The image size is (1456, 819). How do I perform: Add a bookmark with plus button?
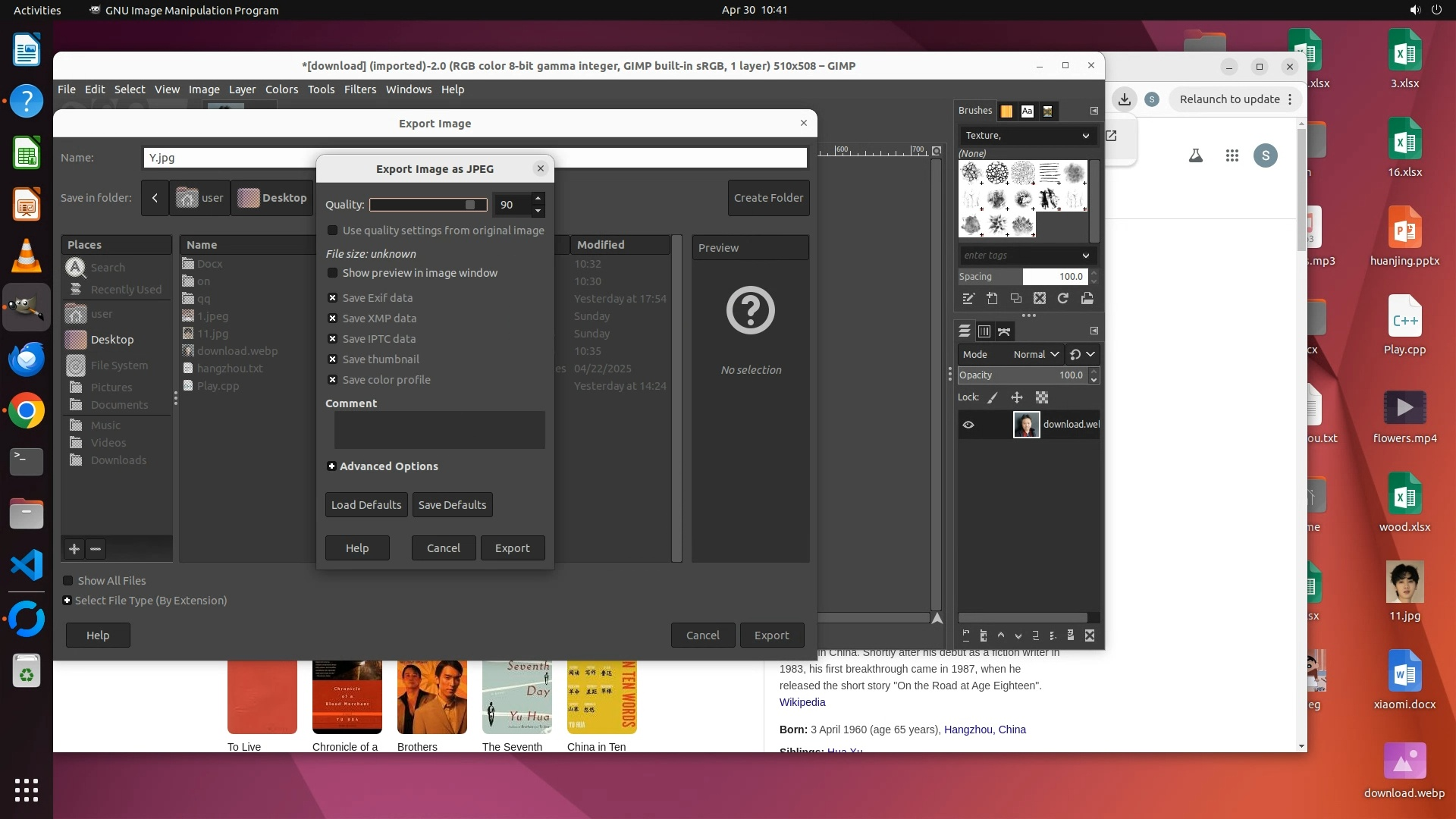point(74,549)
